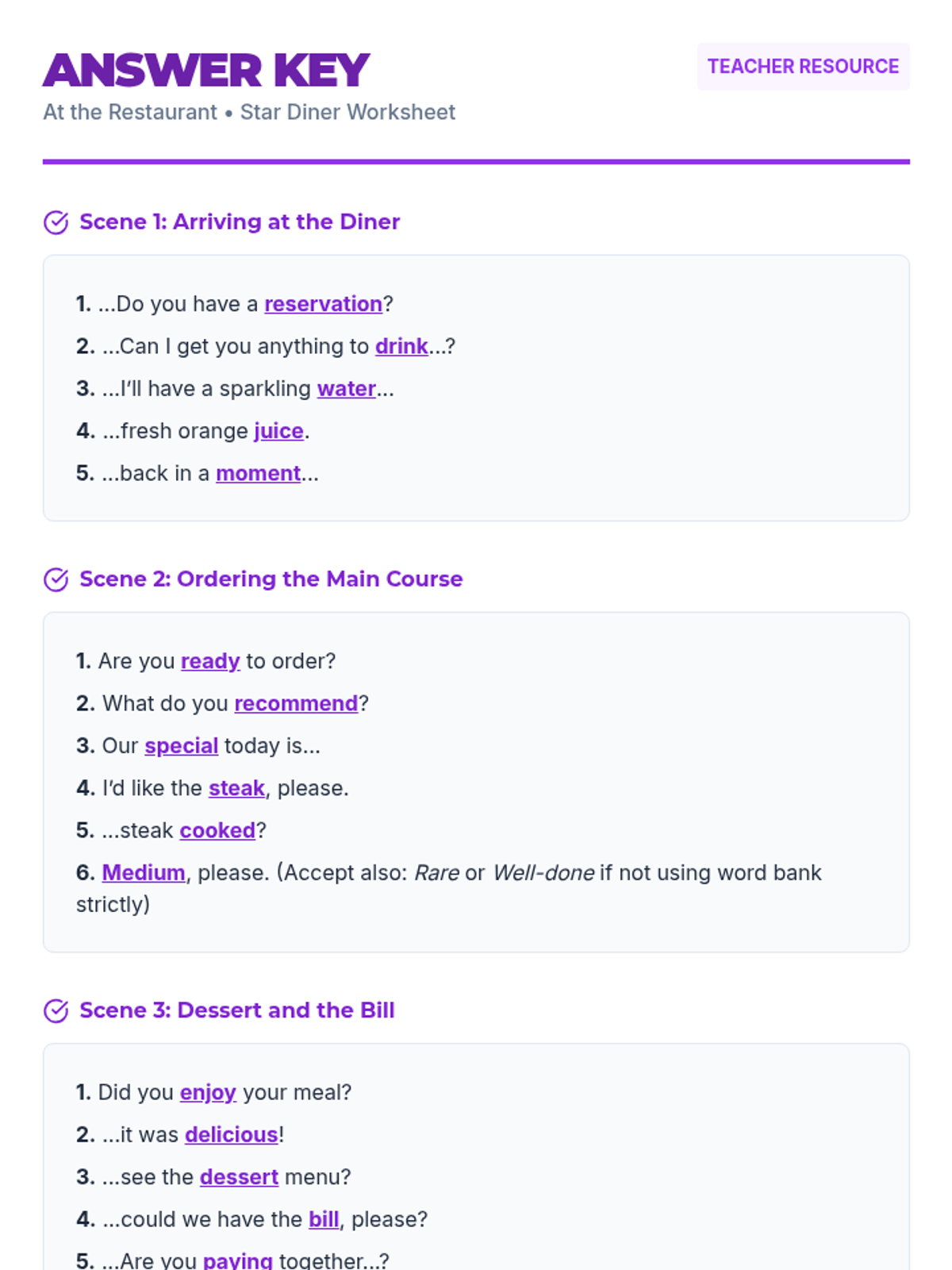Click the underlined answer ready
Viewport: 952px width, 1270px height.
(x=210, y=661)
